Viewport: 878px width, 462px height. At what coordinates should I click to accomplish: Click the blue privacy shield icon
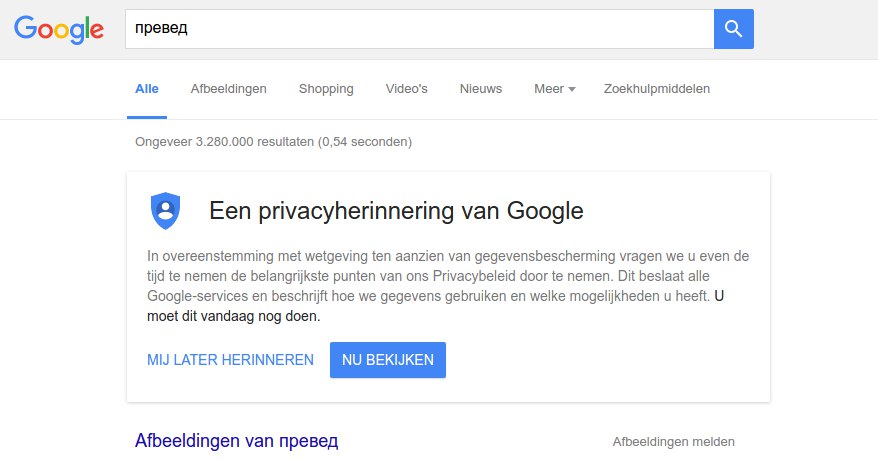click(165, 211)
